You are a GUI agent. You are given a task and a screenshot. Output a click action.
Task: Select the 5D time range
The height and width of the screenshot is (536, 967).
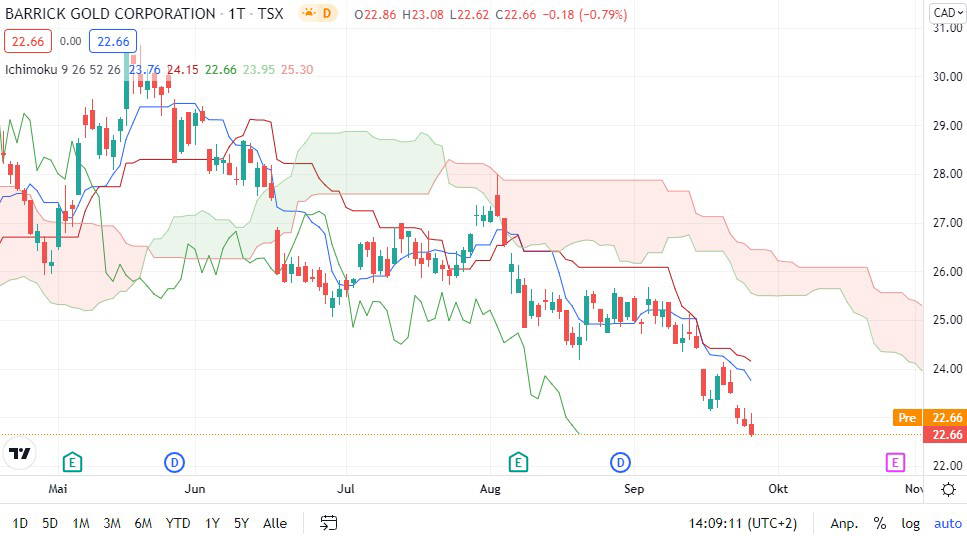[50, 523]
